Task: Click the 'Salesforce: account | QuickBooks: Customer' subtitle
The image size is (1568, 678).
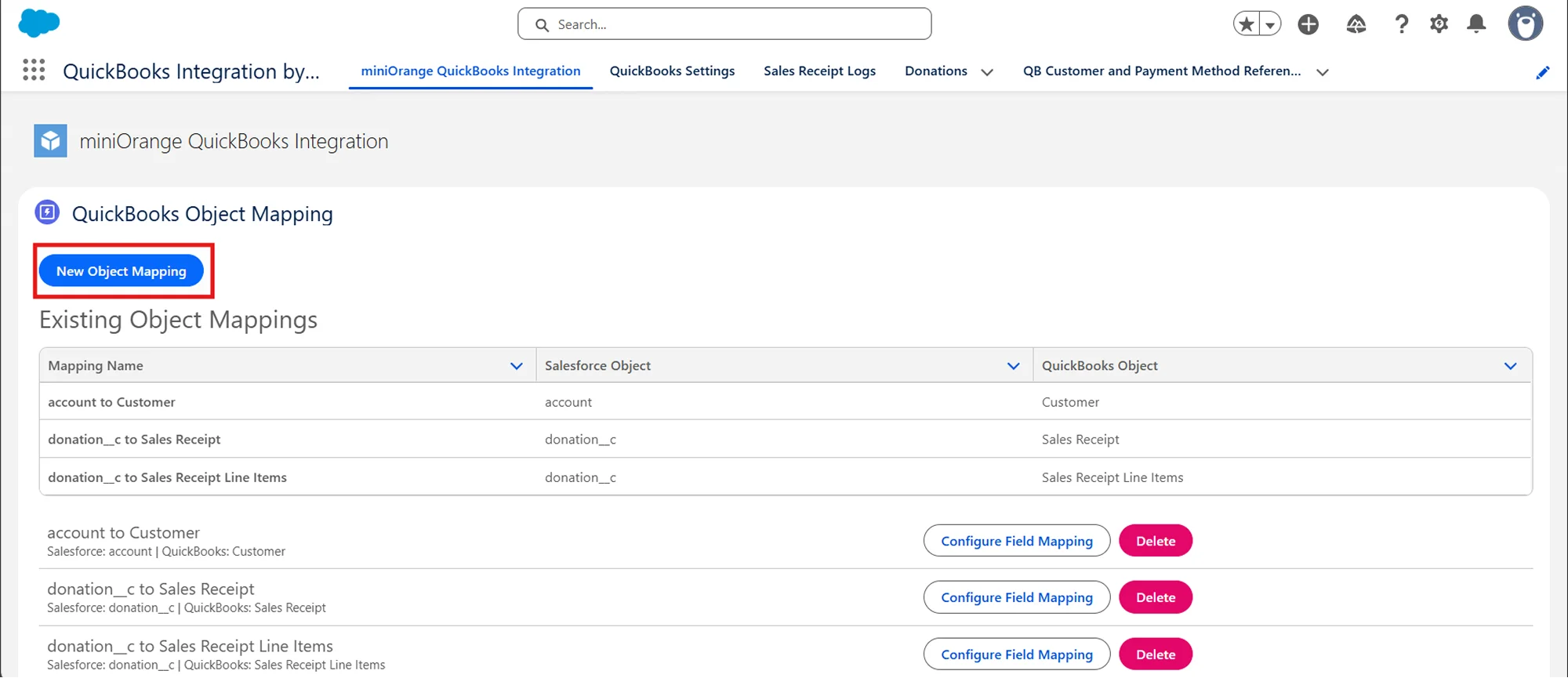Action: (166, 552)
